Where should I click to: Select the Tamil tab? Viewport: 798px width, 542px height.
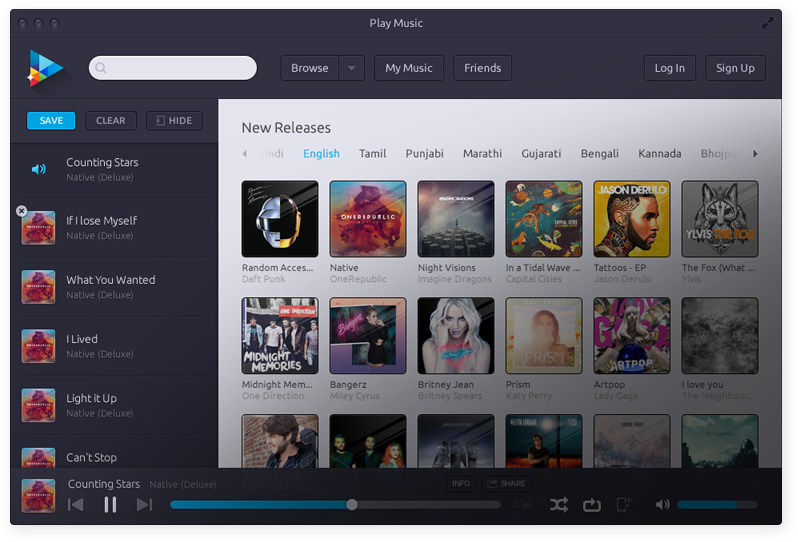tap(373, 154)
